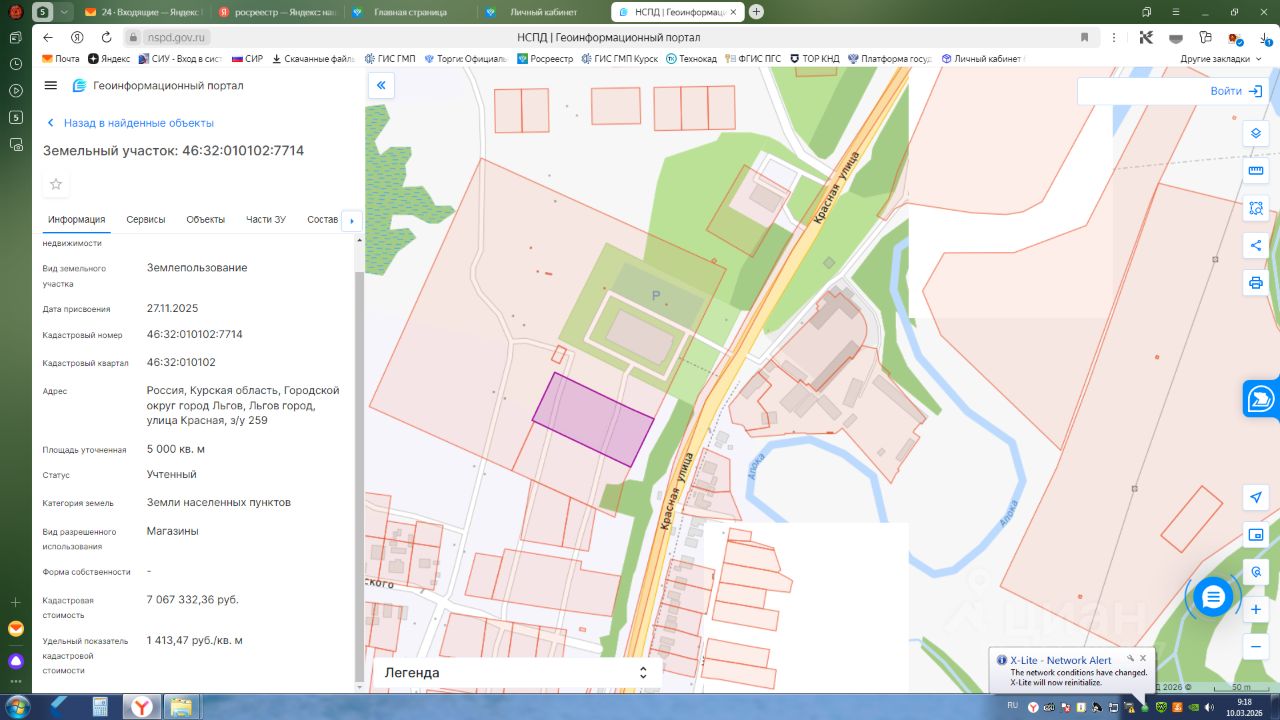The image size is (1280, 720).
Task: Click the share map icon
Action: pos(1256,246)
